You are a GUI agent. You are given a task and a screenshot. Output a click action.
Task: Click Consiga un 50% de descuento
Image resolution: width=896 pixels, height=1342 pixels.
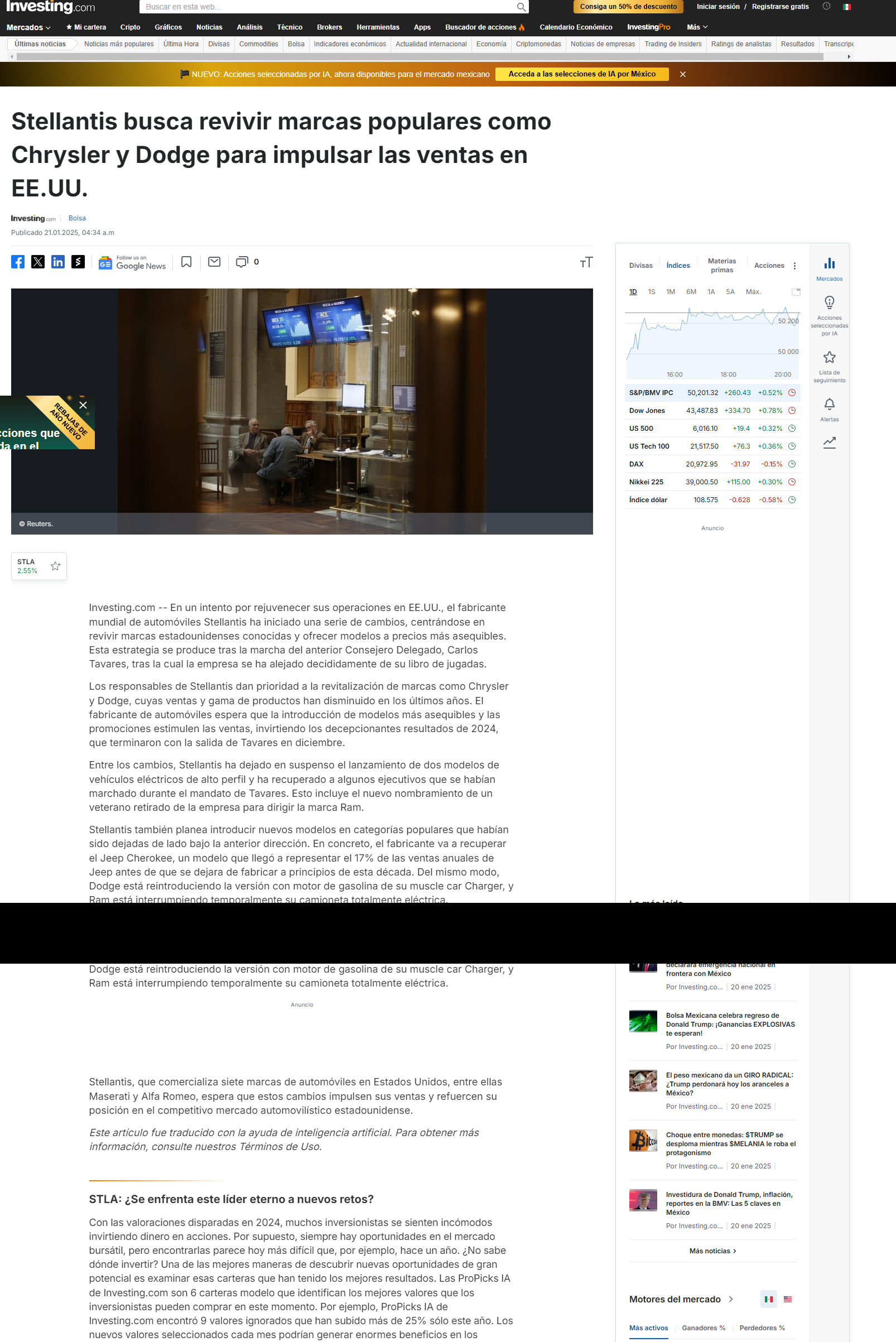coord(628,7)
